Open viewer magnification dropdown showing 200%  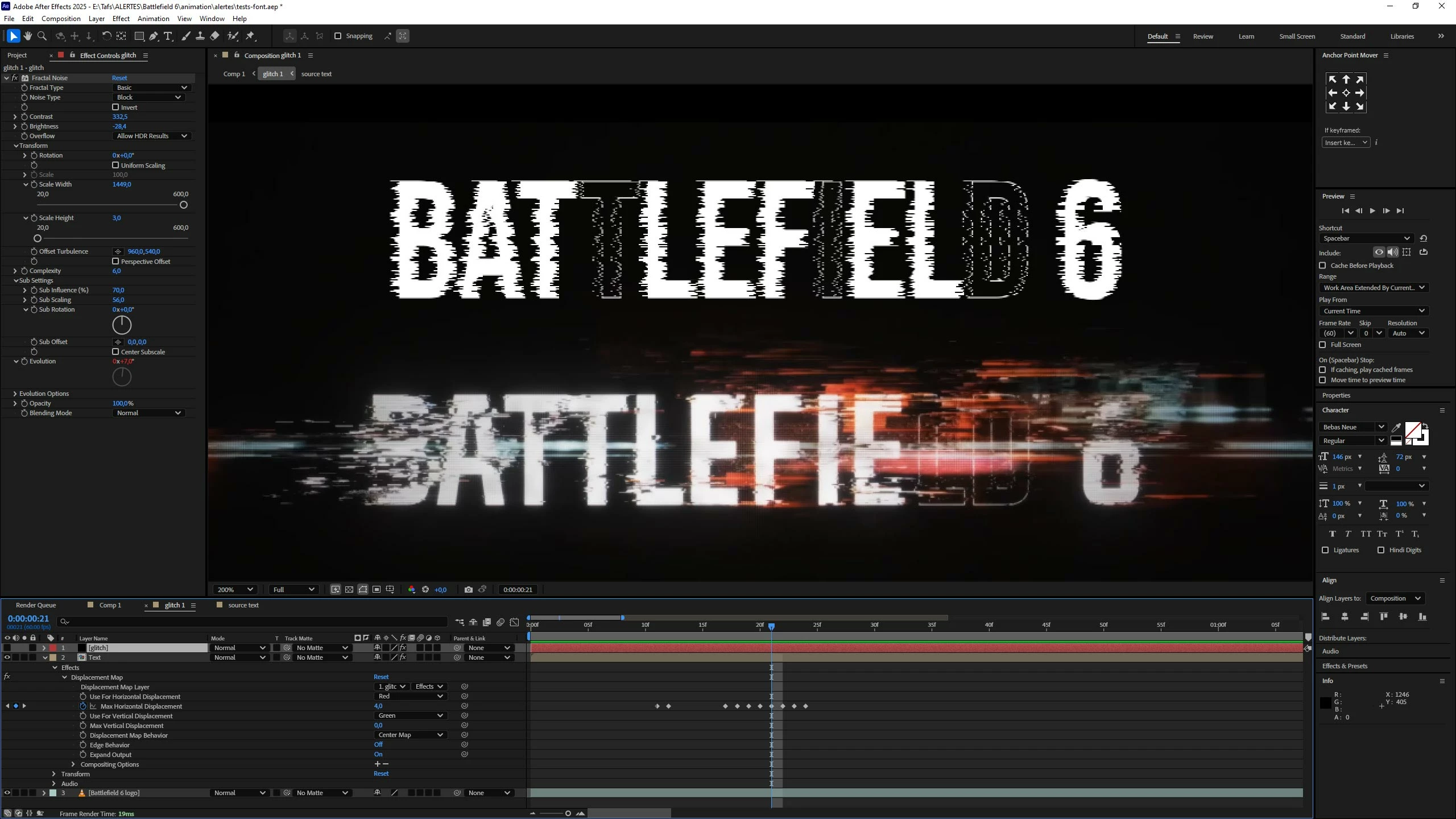pyautogui.click(x=234, y=590)
